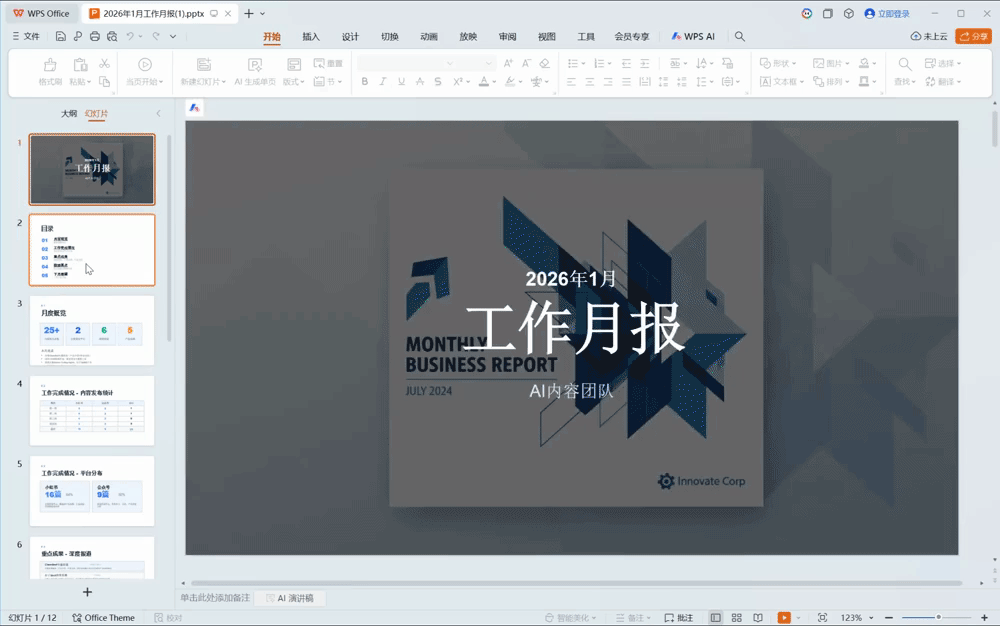
Task: Select the Format Painter (格式刷) tool
Action: (x=50, y=71)
